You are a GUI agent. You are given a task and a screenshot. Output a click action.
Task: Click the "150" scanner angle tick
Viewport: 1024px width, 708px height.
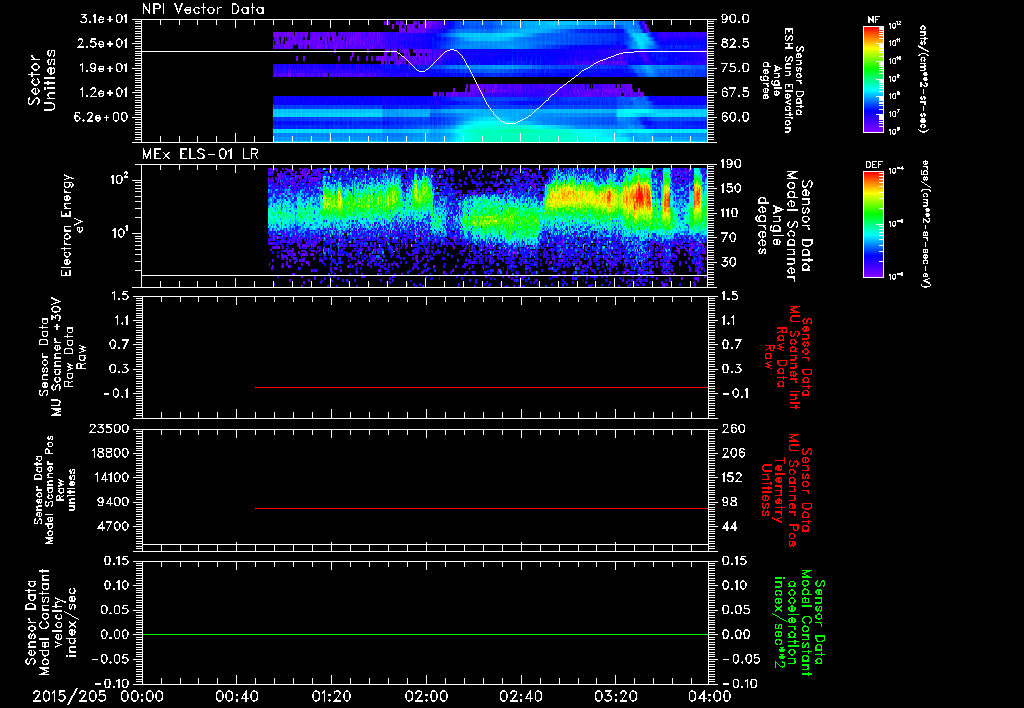[731, 189]
